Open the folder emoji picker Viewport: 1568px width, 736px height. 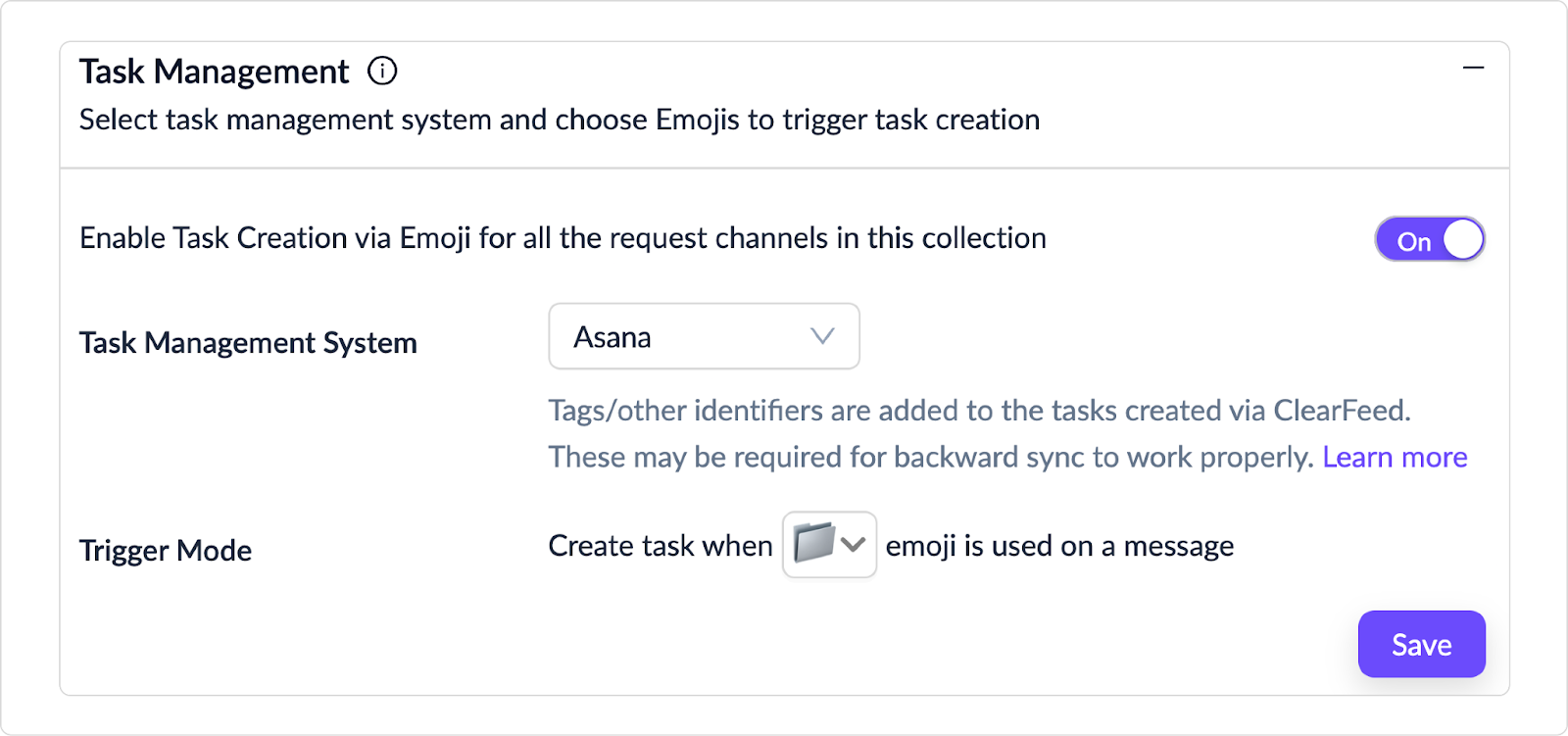click(x=829, y=545)
